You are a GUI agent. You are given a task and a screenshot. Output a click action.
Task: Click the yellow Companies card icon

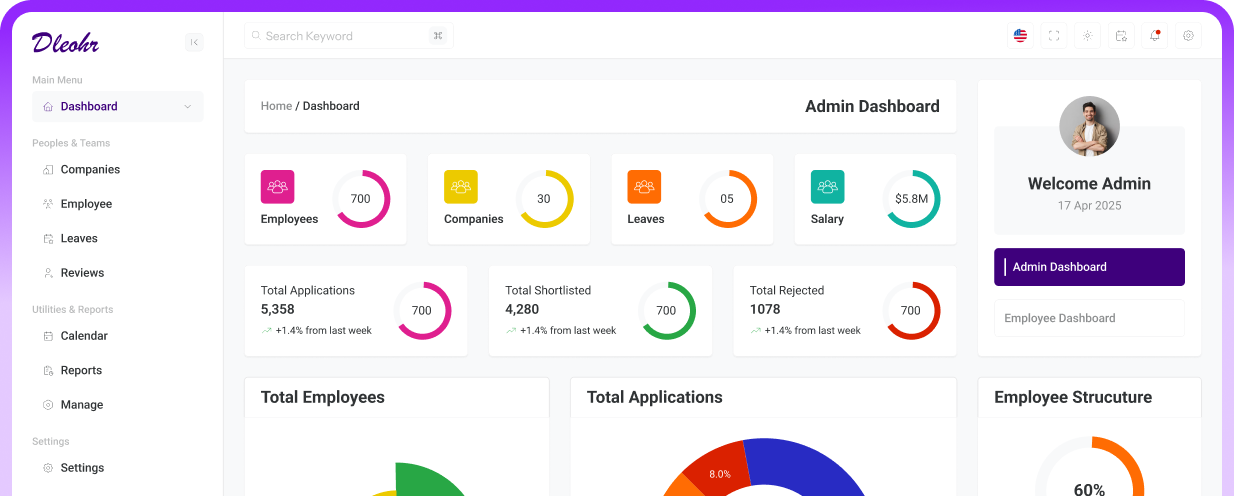tap(461, 187)
